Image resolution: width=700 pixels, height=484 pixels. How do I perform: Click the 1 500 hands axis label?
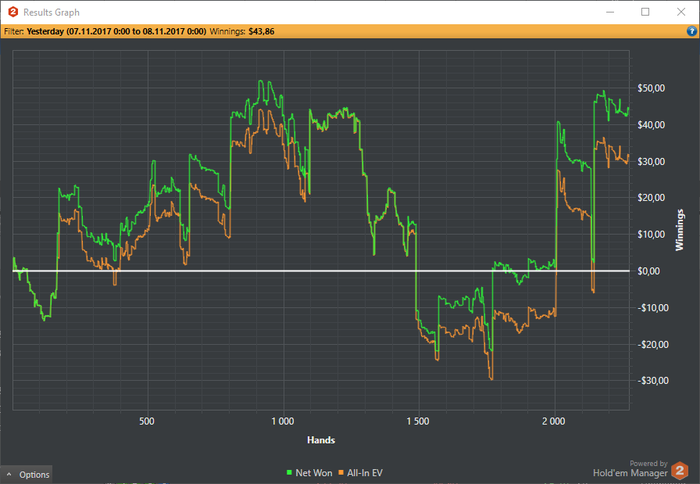pos(418,421)
